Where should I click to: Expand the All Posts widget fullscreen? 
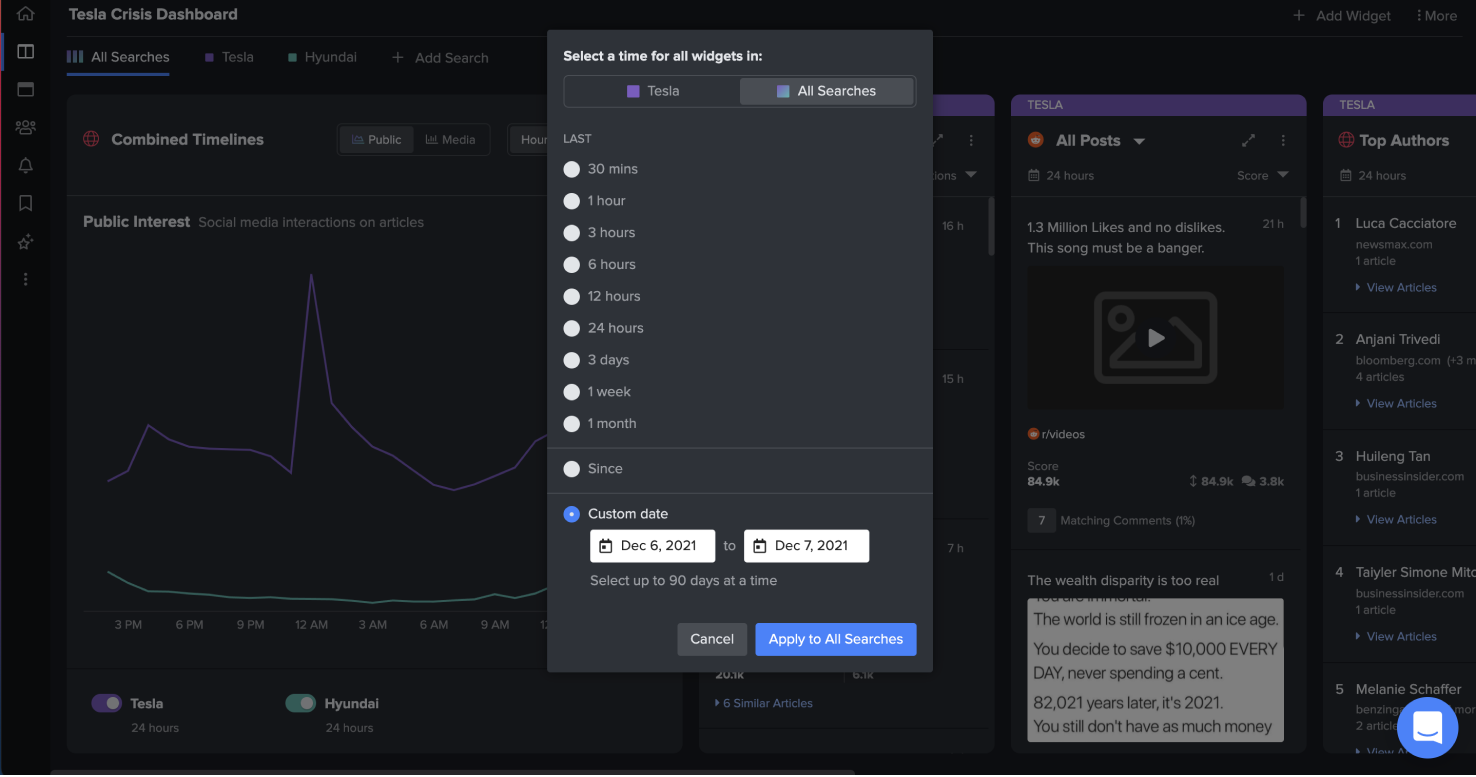click(1248, 140)
